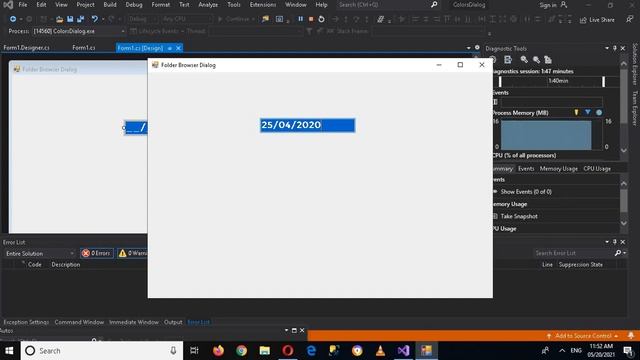
Task: Open Visual Studio from the taskbar
Action: (403, 351)
